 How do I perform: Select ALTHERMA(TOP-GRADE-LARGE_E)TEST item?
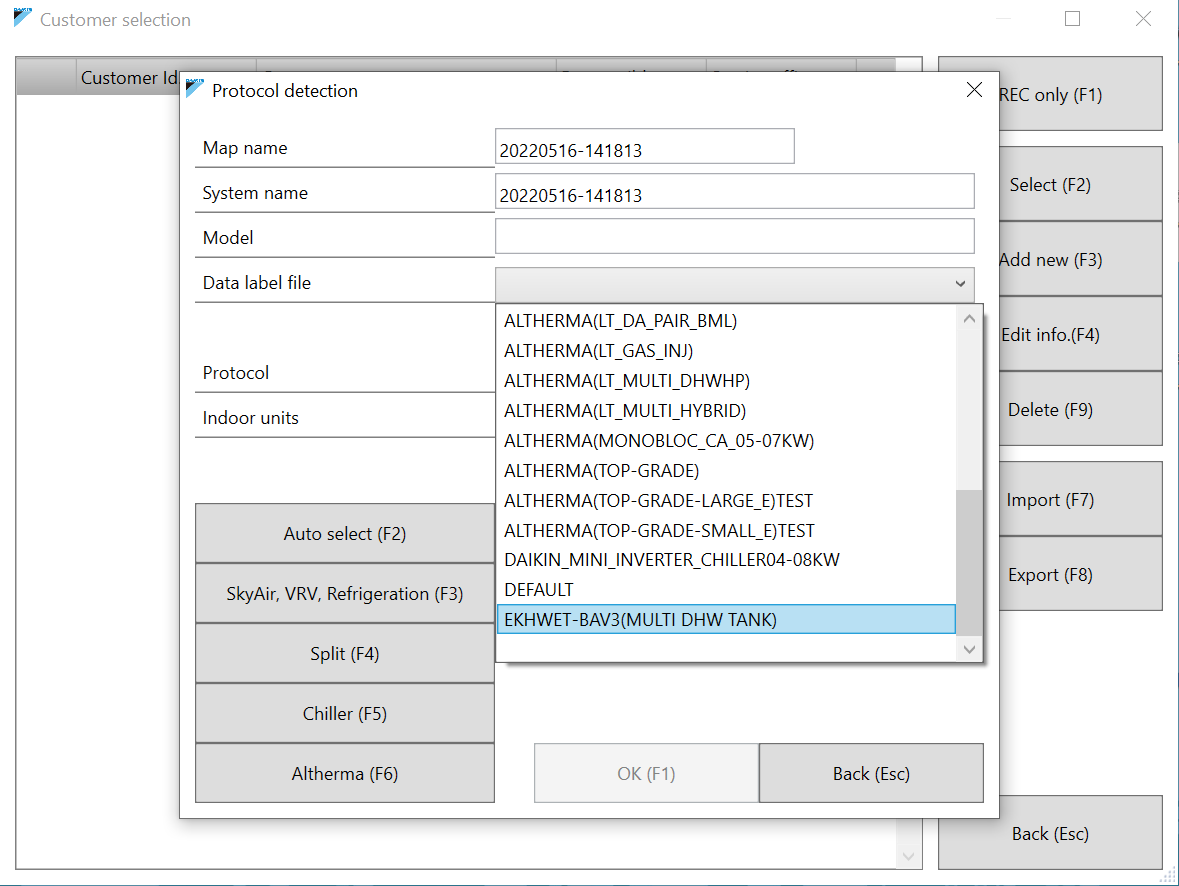(726, 501)
